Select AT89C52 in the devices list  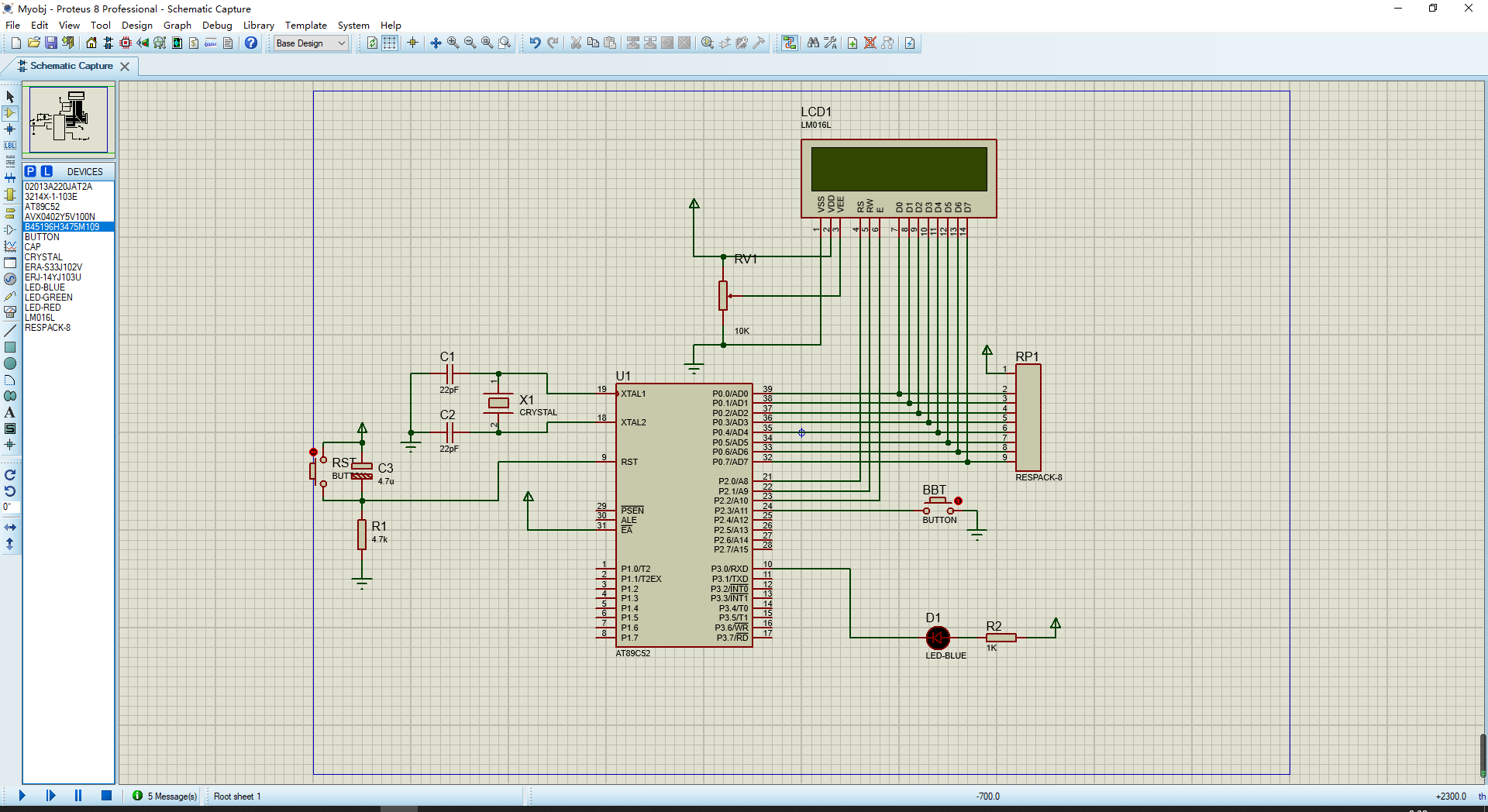pos(69,207)
